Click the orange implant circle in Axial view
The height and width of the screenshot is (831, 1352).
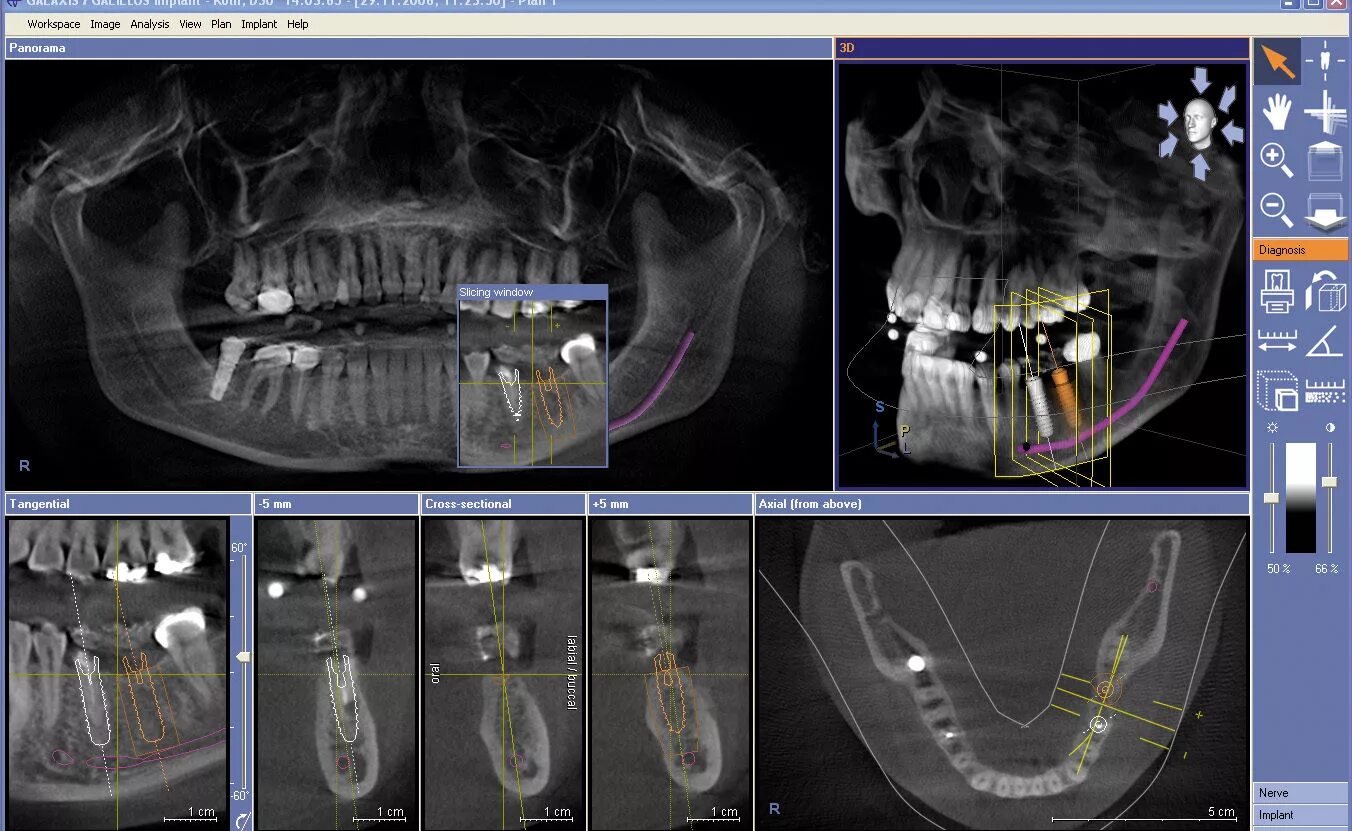click(x=1105, y=689)
